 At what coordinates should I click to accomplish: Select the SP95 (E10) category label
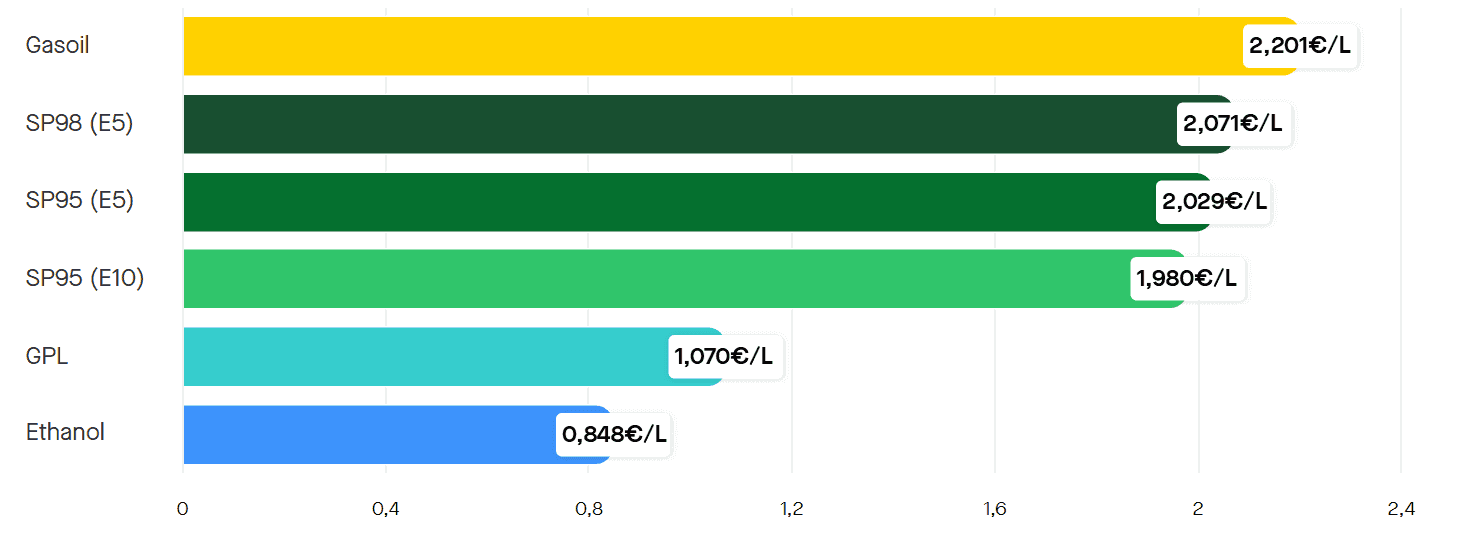(85, 279)
